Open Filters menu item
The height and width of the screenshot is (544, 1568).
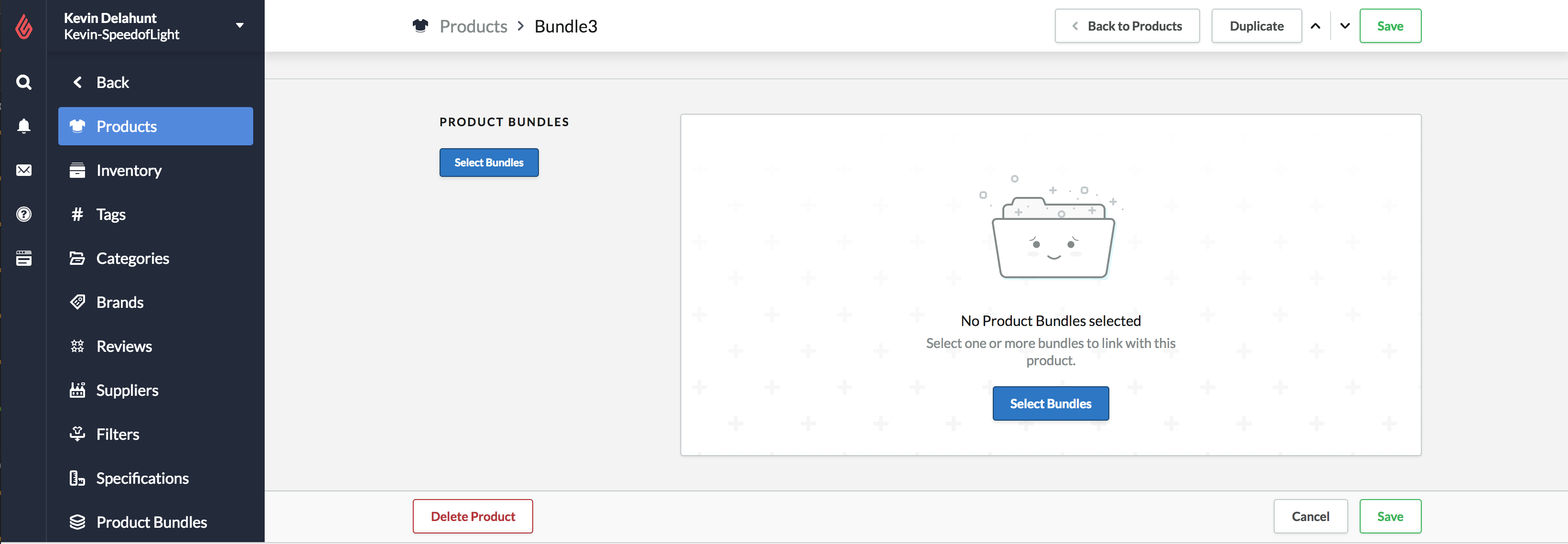tap(156, 434)
